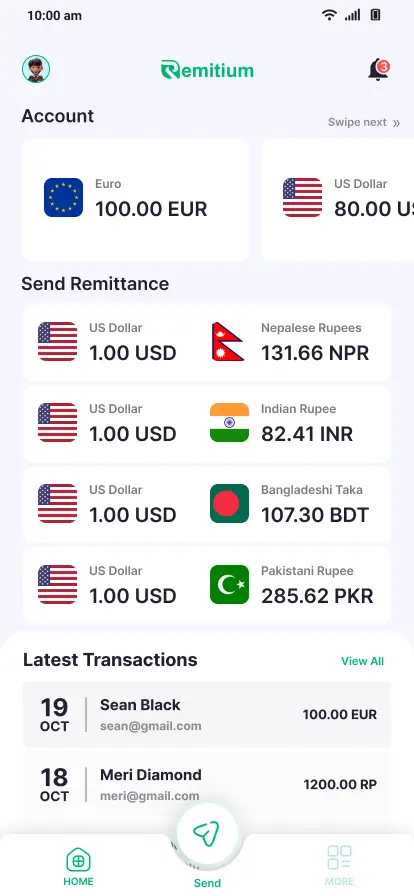Check the Wi-Fi status icon
The image size is (414, 896).
pos(329,15)
